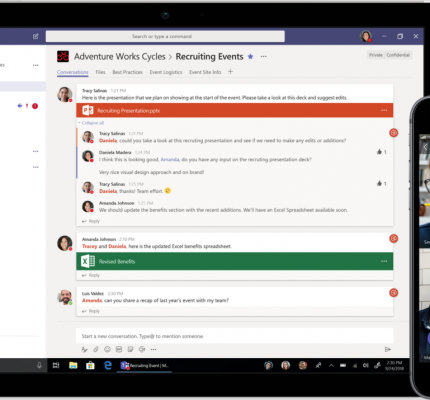Switch to the Files tab

pos(100,72)
